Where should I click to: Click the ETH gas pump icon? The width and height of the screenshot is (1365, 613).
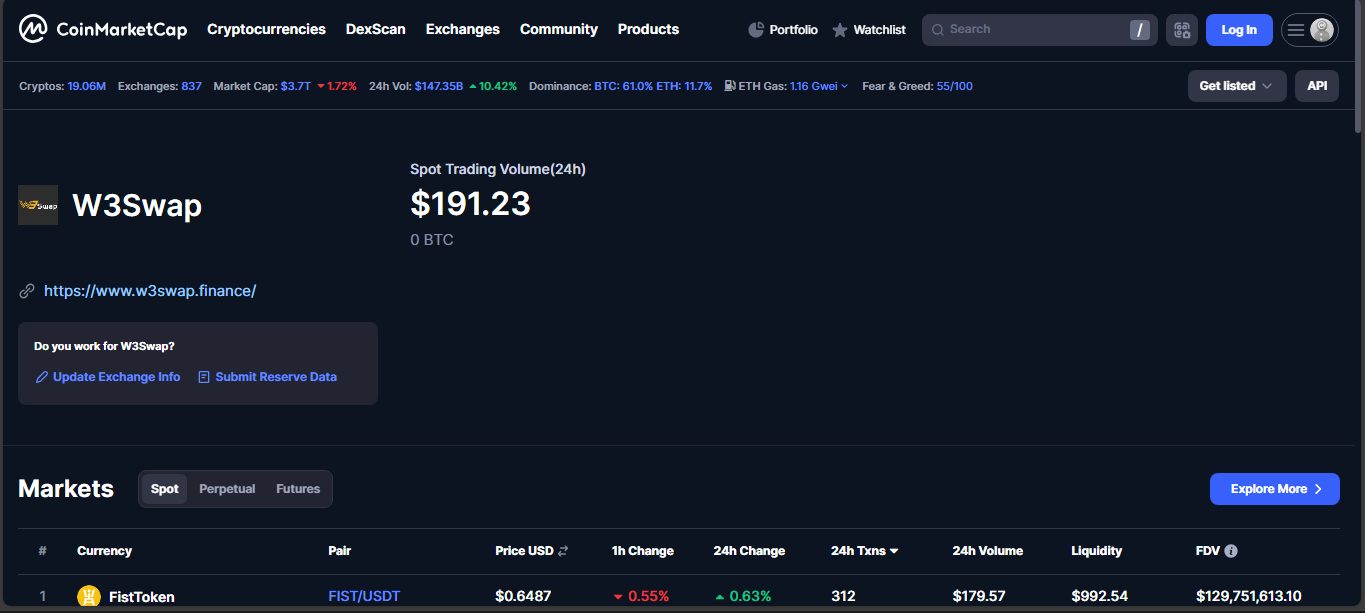pyautogui.click(x=730, y=86)
